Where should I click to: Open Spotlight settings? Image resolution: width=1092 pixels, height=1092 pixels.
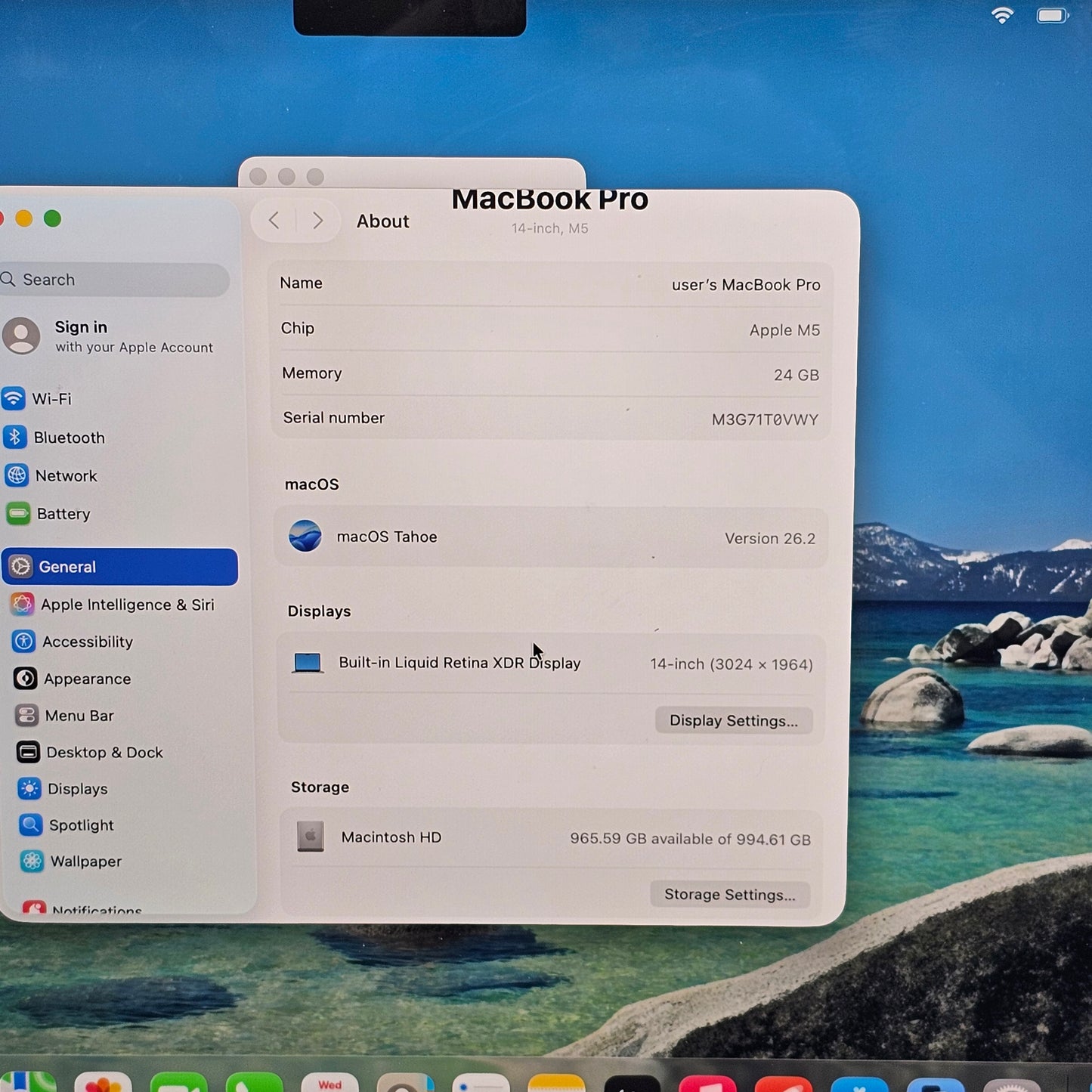[x=79, y=825]
